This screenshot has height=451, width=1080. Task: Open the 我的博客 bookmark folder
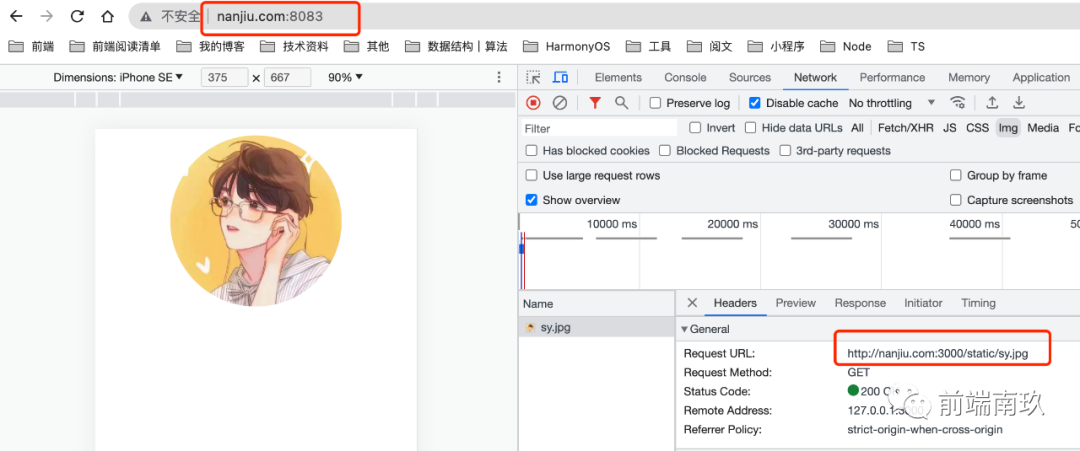pos(210,47)
